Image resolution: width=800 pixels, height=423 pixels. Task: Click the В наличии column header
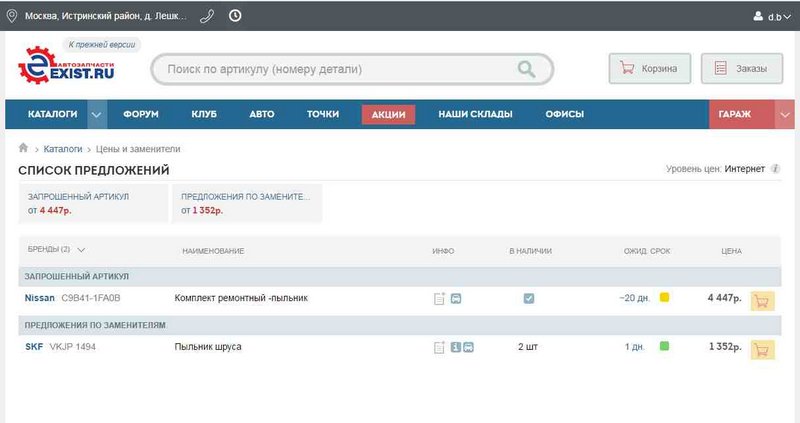[530, 251]
